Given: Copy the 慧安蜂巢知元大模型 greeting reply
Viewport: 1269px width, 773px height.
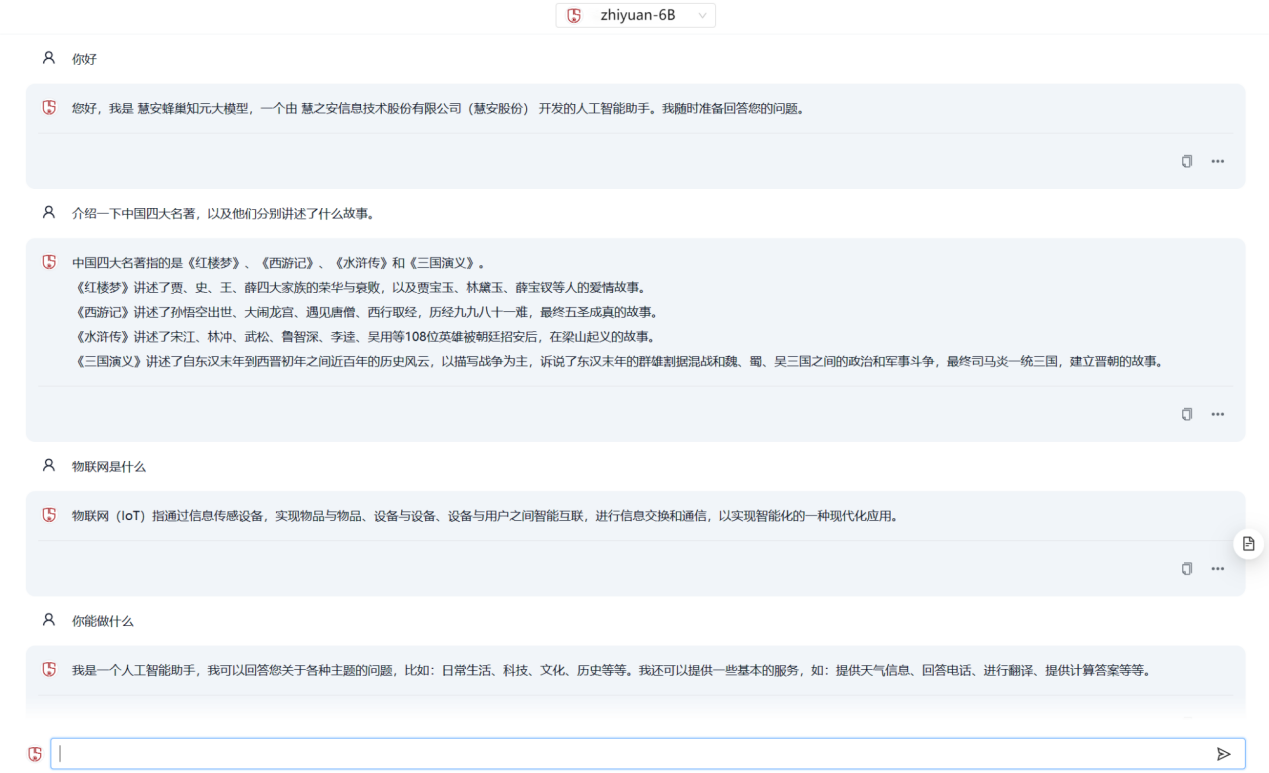Looking at the screenshot, I should [1187, 161].
